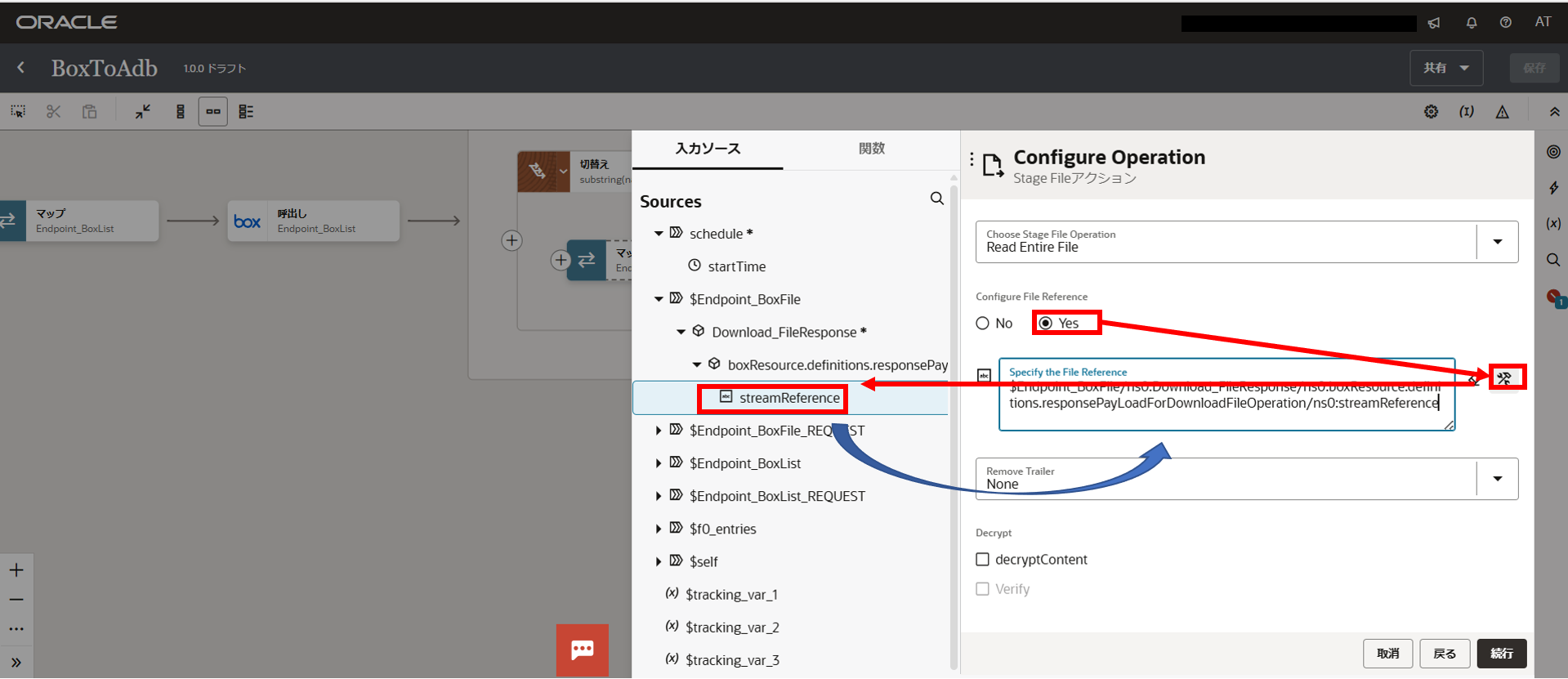Open canvas more options ellipsis
The image size is (1568, 679).
pos(16,629)
